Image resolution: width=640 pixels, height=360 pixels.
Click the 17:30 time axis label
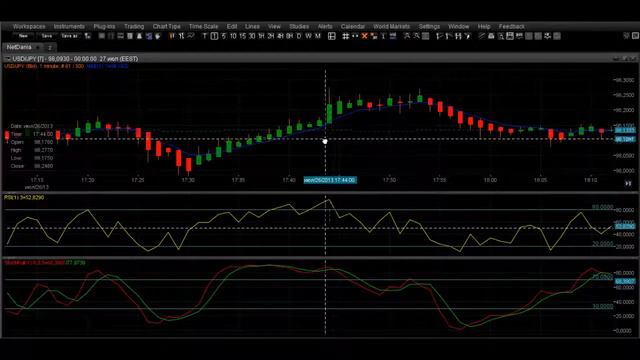[x=188, y=180]
